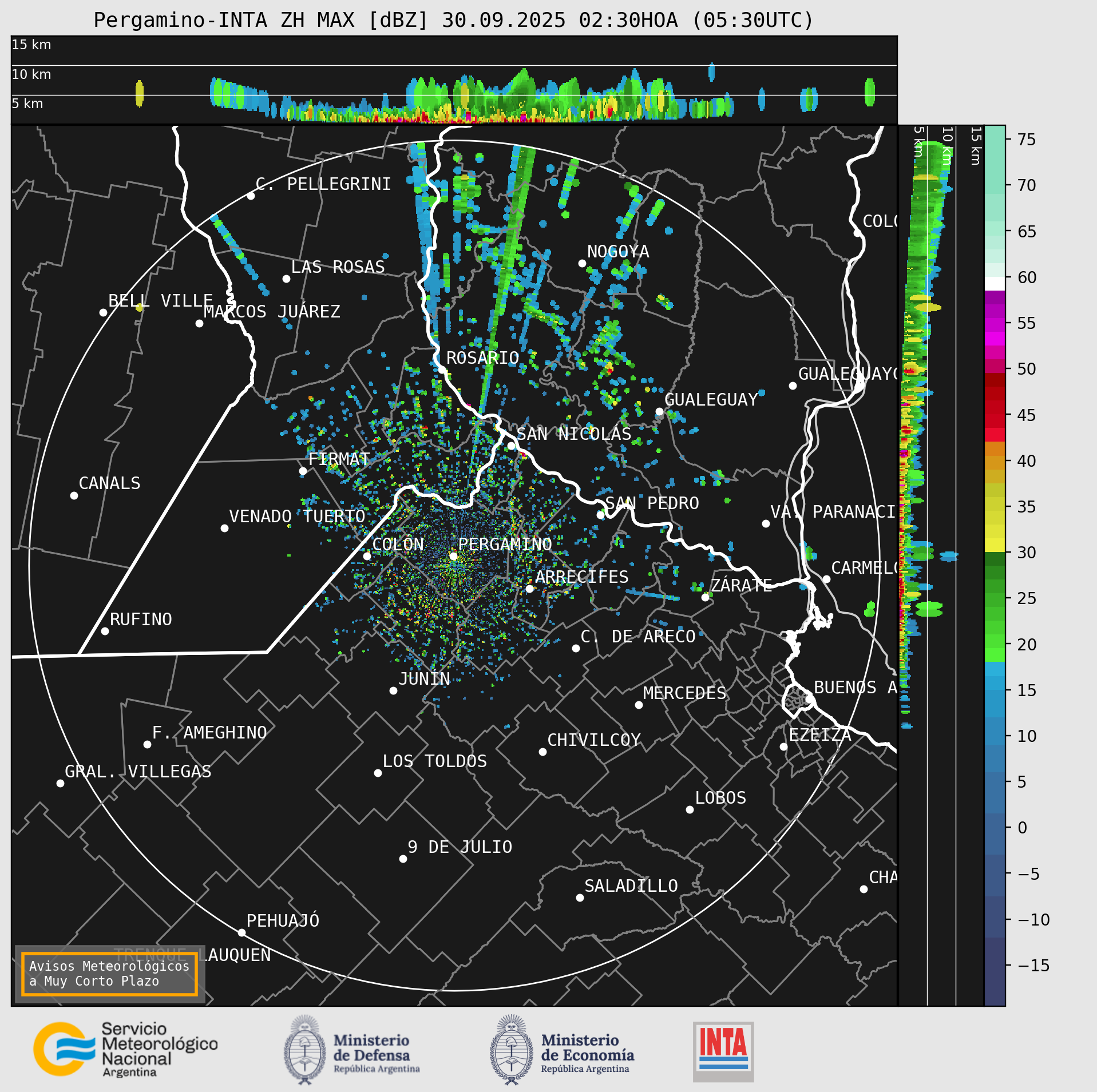Click the Pehuajó marker dot
1097x1092 pixels.
241,932
